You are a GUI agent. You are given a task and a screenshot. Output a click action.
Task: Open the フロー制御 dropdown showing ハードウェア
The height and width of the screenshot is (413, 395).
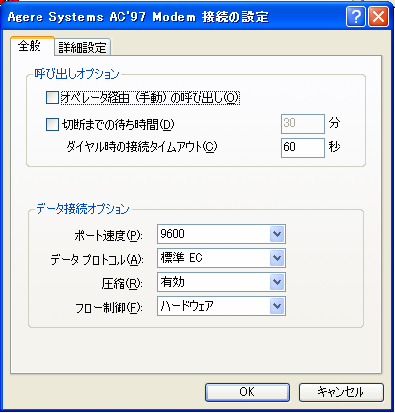click(x=221, y=306)
